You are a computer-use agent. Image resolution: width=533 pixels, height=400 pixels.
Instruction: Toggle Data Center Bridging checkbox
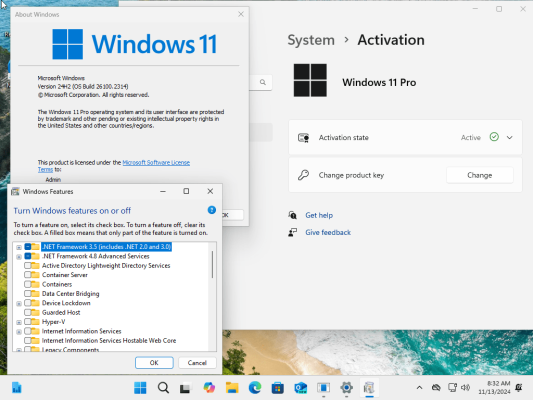click(x=28, y=293)
